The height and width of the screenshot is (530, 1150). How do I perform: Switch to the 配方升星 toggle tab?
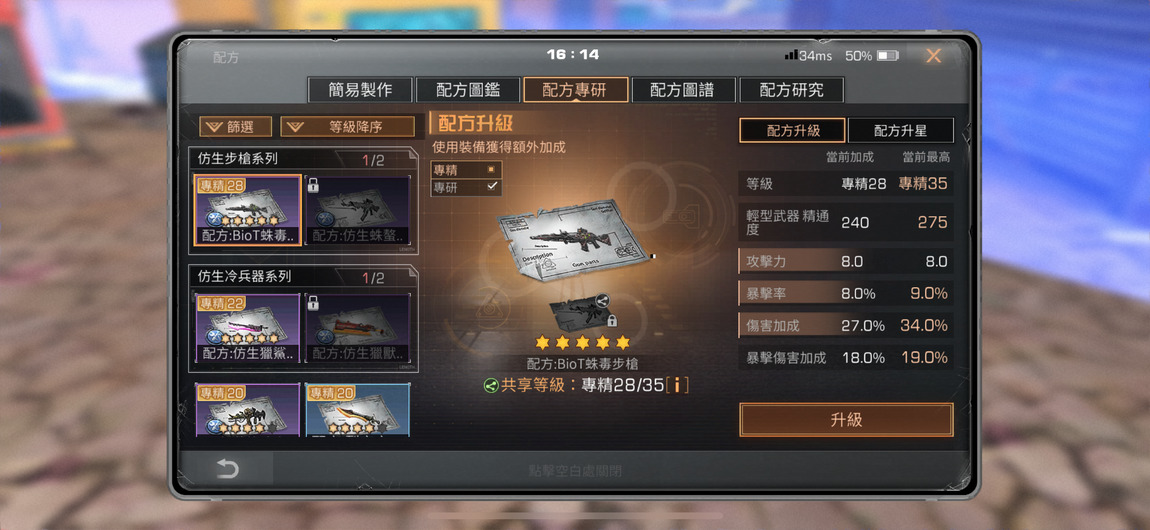tap(901, 130)
